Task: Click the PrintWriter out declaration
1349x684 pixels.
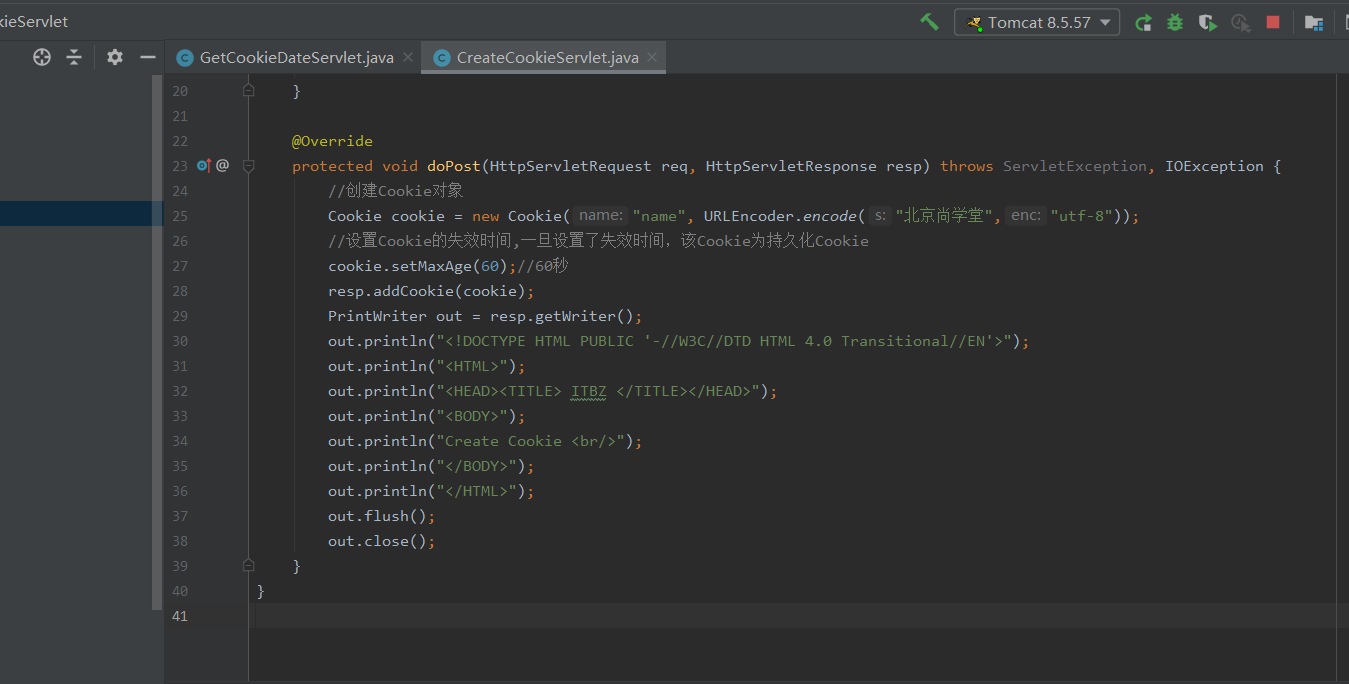Action: (485, 316)
